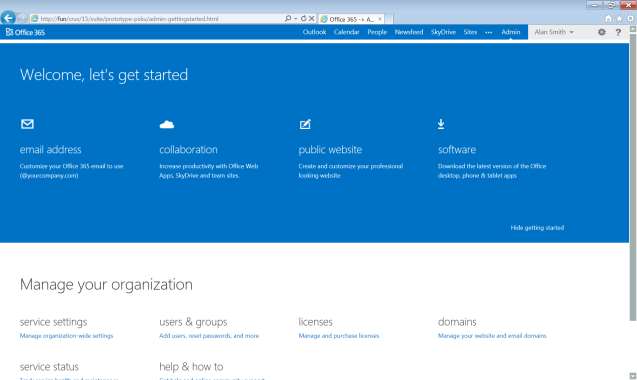Click the scrollbar up arrow
637x380 pixels.
click(633, 29)
